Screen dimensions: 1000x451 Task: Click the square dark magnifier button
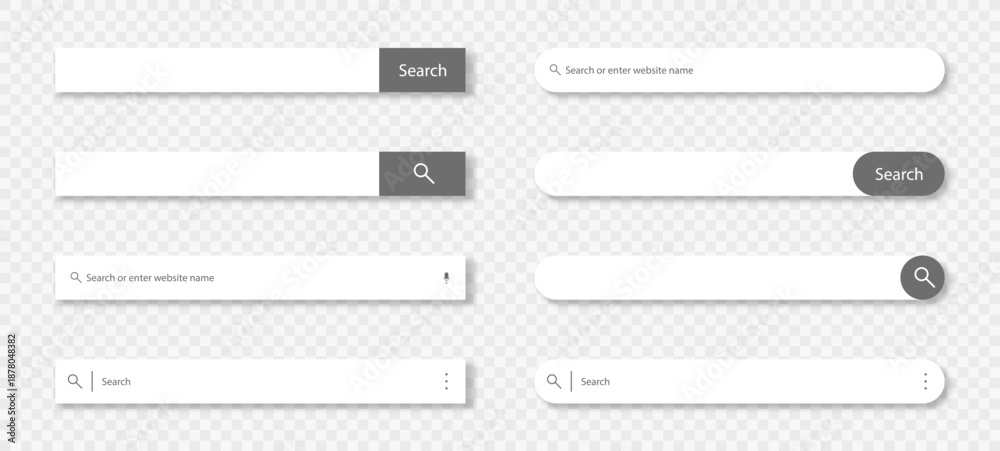pyautogui.click(x=422, y=174)
